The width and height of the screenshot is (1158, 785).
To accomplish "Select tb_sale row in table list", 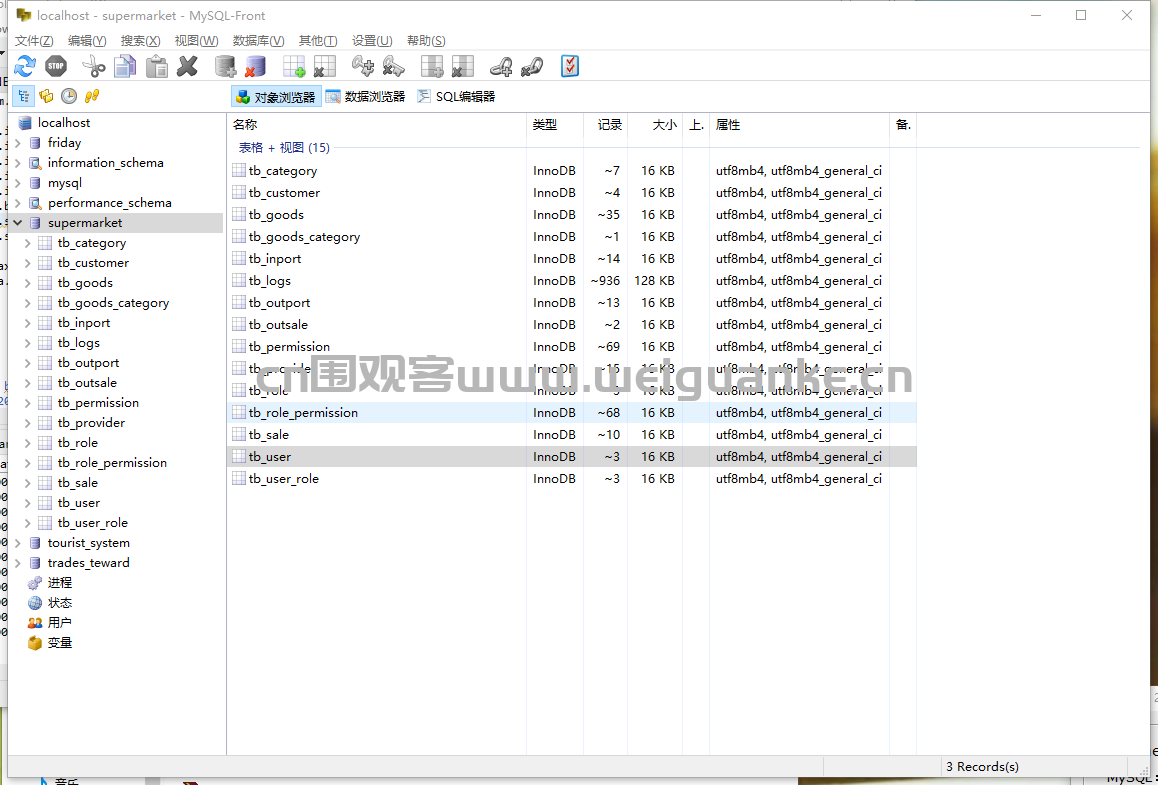I will click(572, 434).
